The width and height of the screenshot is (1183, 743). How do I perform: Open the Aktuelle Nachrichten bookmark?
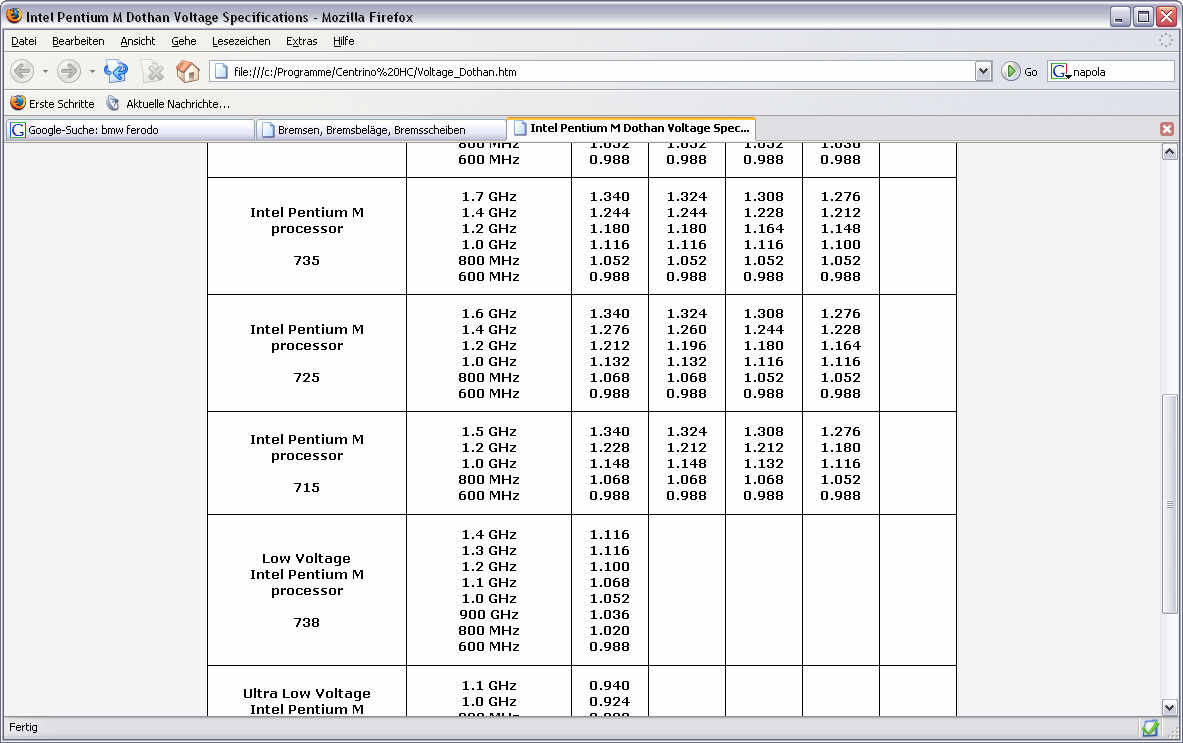point(168,103)
